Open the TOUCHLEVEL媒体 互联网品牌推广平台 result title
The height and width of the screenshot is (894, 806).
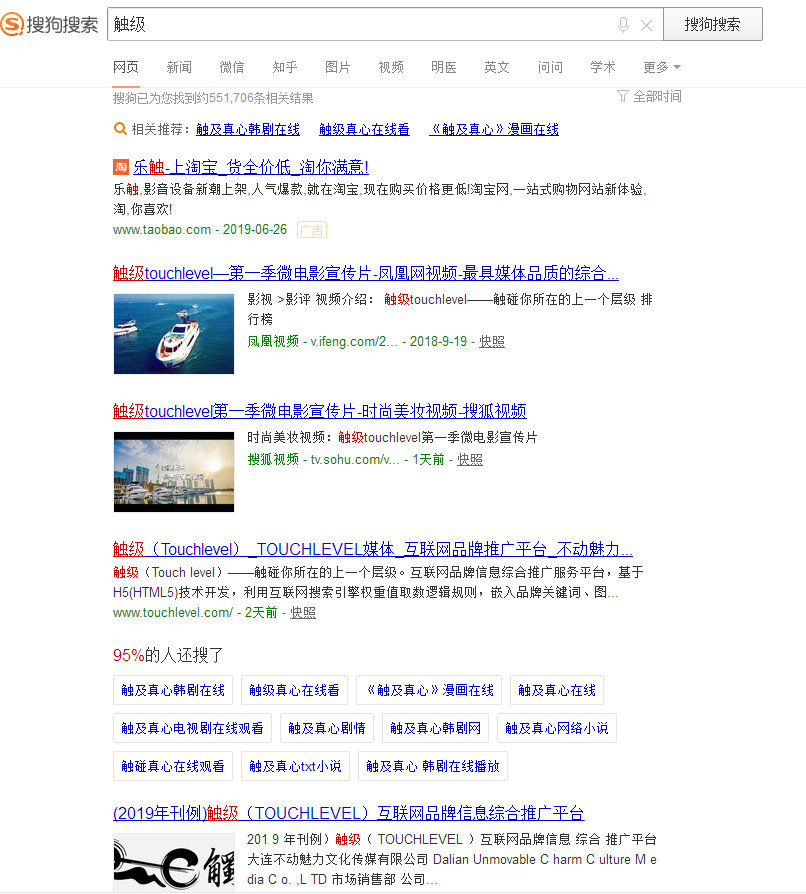tap(373, 549)
